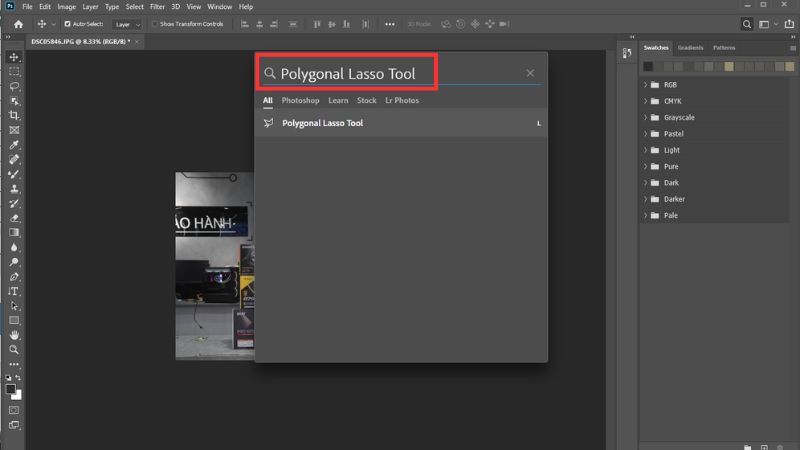This screenshot has width=800, height=450.
Task: Enable Show Transform Controls checkbox
Action: point(154,24)
